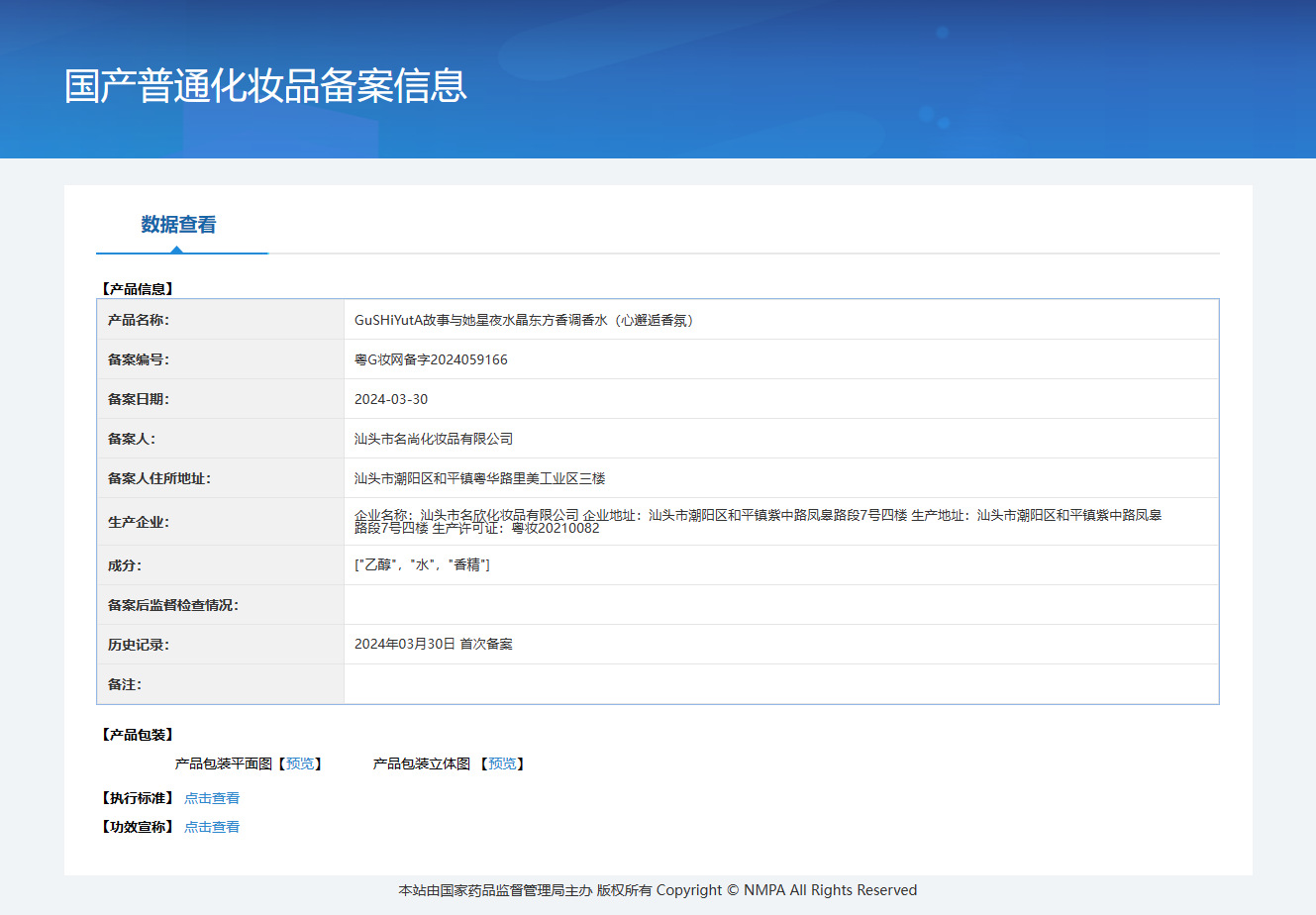Click the 国产普通化妆品备案信息 page title

pos(265,86)
